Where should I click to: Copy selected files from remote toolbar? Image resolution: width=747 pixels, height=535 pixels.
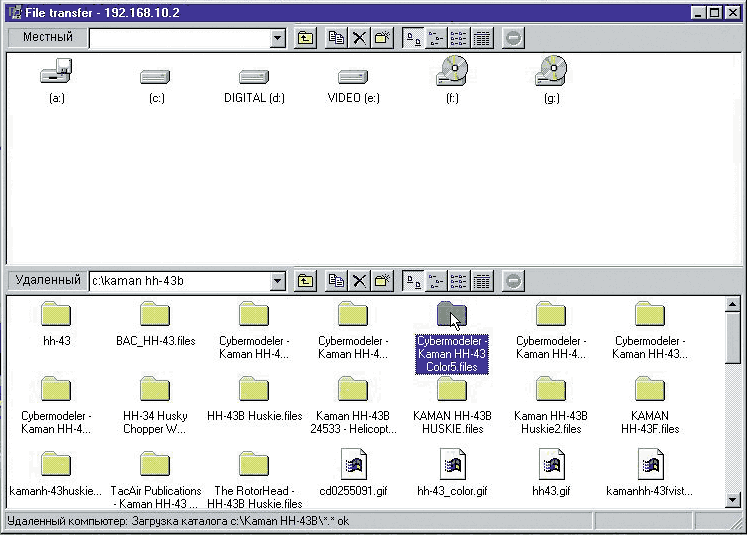click(338, 282)
